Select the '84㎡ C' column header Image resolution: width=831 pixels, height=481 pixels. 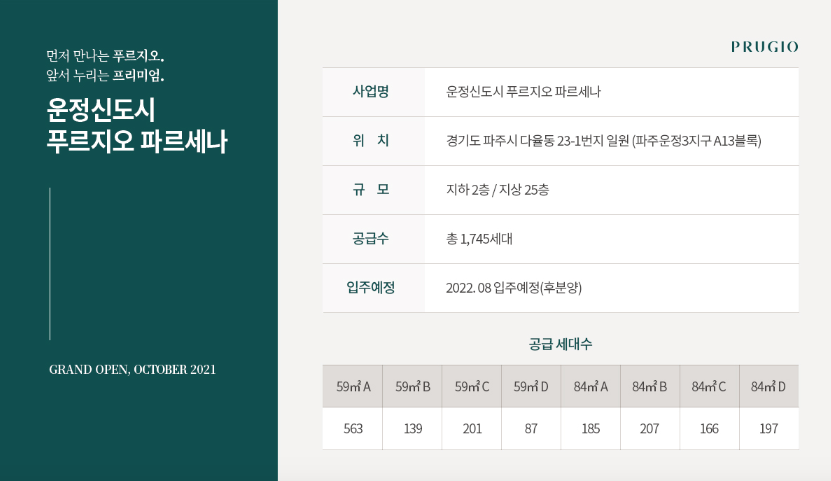point(709,386)
